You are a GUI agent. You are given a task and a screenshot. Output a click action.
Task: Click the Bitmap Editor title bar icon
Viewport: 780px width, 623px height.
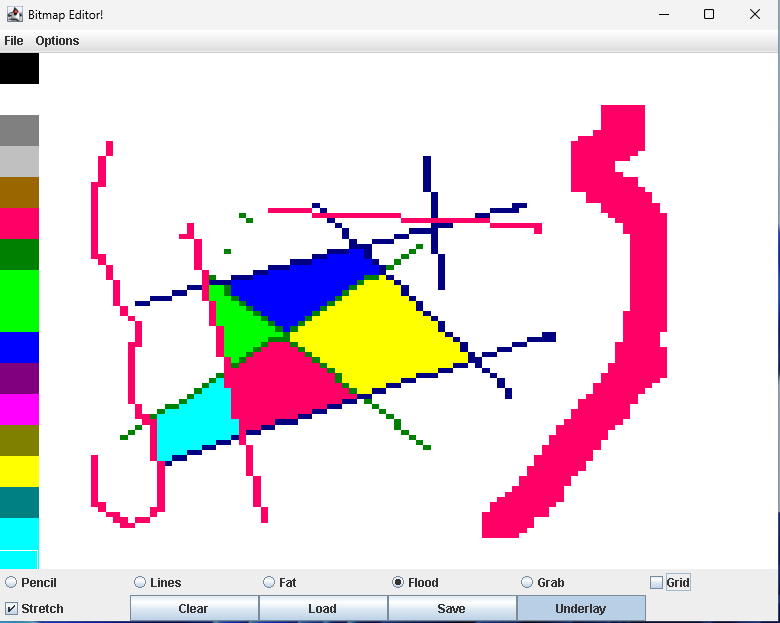14,14
